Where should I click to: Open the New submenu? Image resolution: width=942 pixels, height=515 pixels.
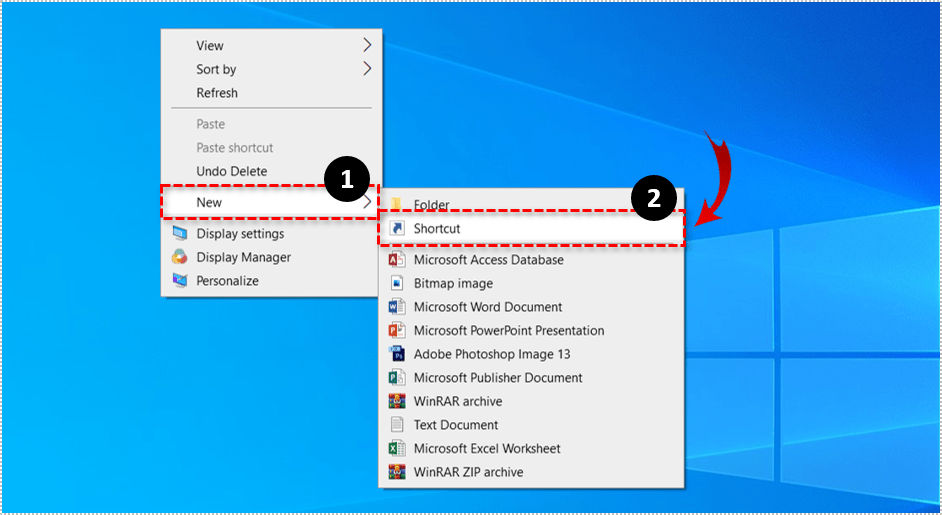[x=209, y=202]
